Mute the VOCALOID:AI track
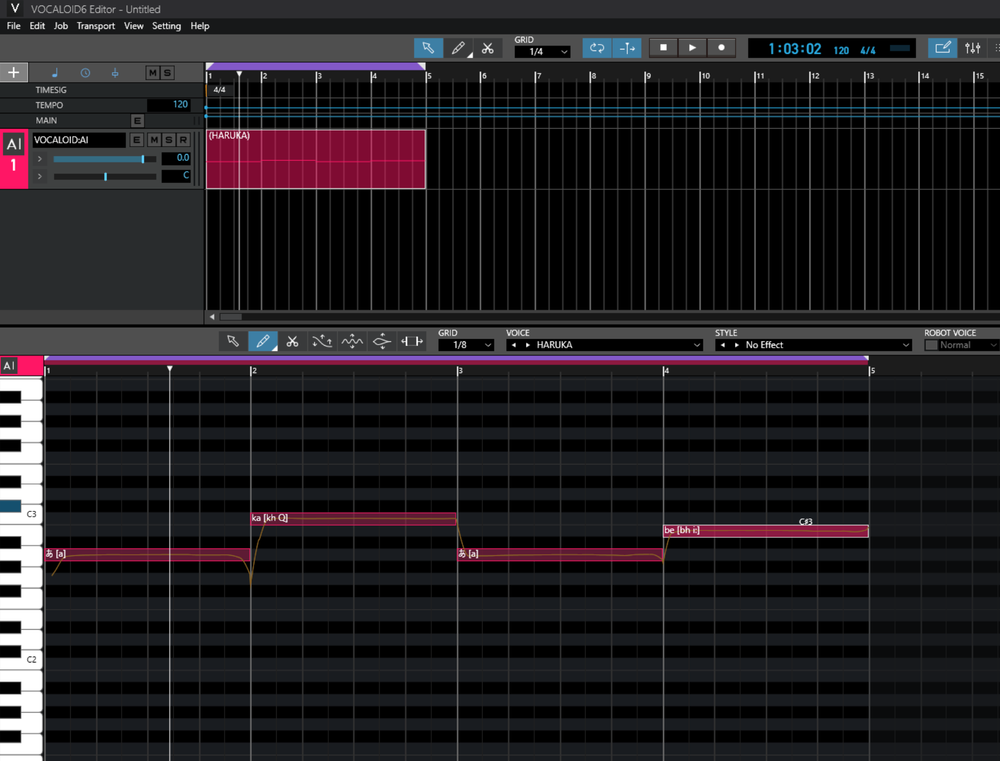Viewport: 1000px width, 761px height. 153,140
